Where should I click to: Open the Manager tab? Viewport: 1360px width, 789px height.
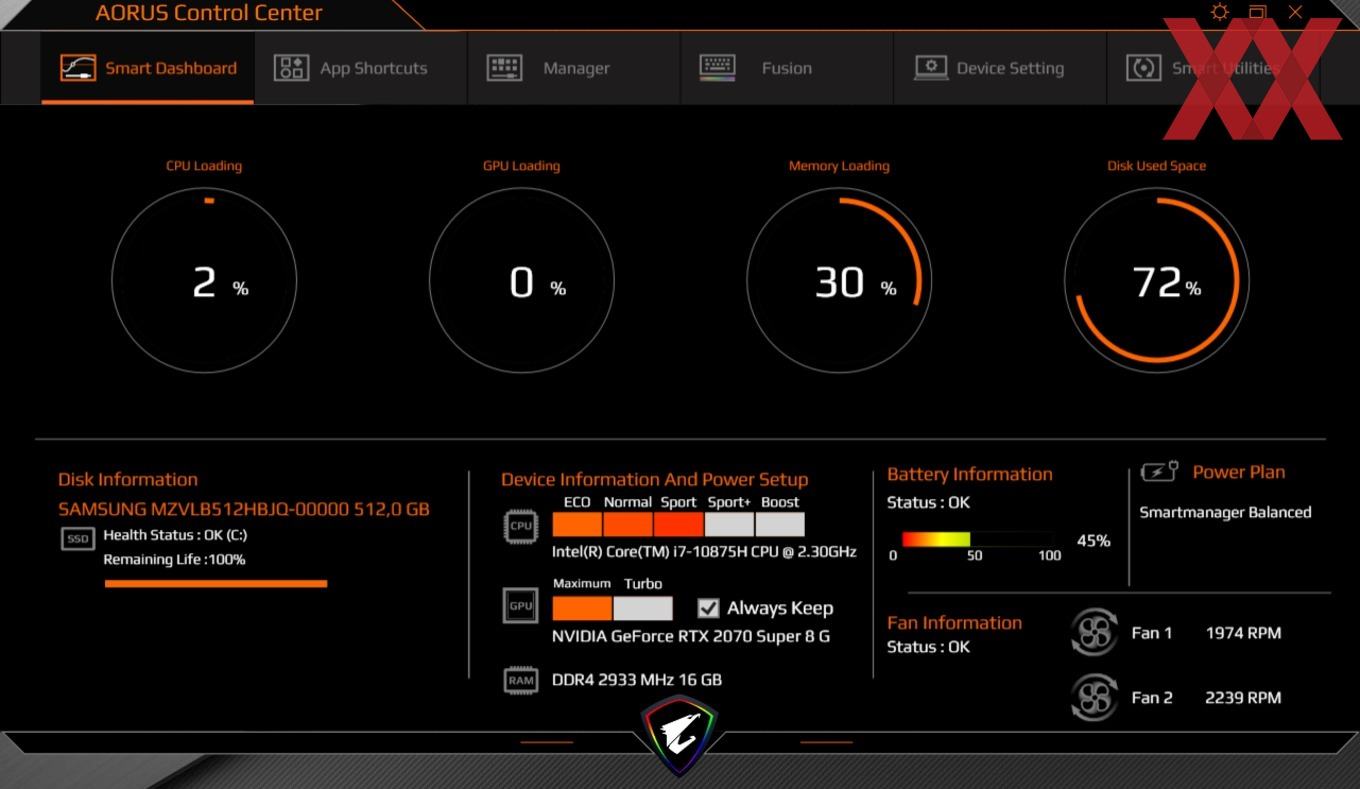coord(574,68)
